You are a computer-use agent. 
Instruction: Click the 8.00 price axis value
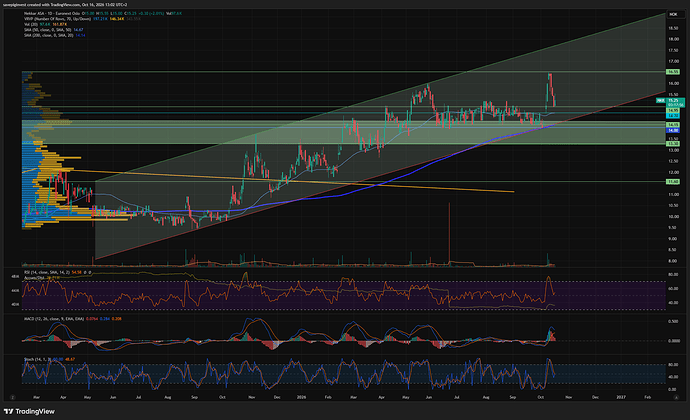coord(673,261)
